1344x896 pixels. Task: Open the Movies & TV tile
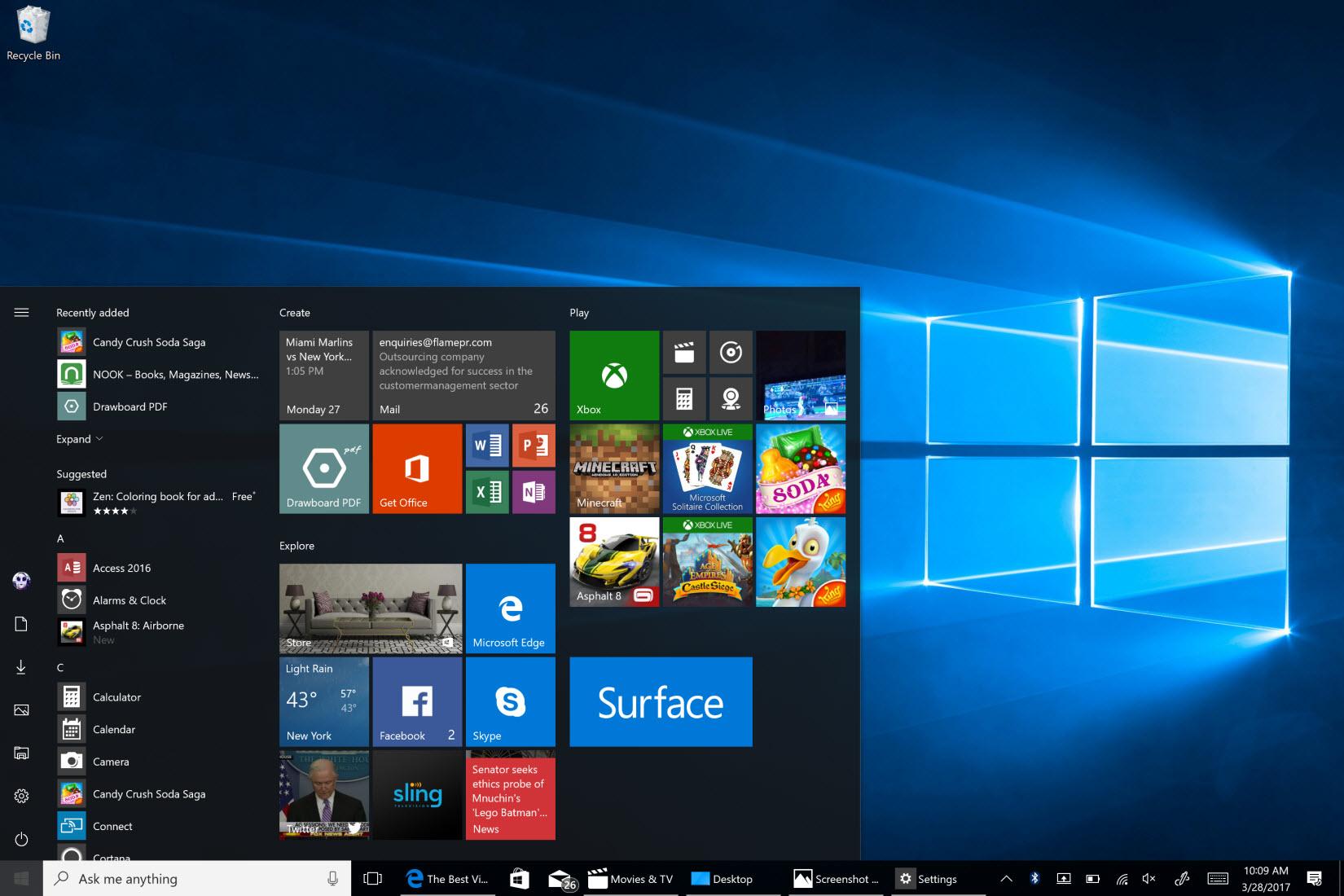[684, 352]
